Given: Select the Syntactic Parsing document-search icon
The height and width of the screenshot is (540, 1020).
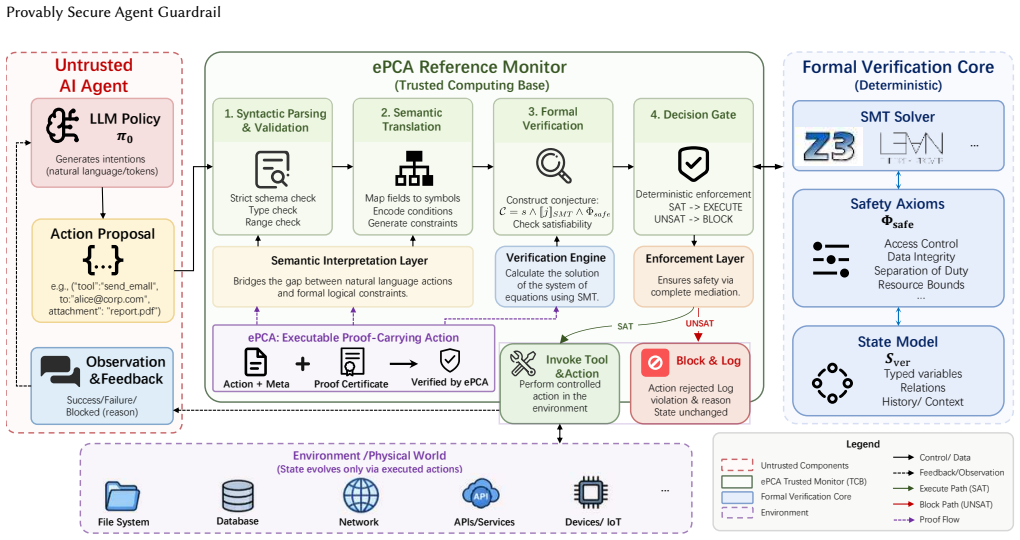Looking at the screenshot, I should point(272,169).
